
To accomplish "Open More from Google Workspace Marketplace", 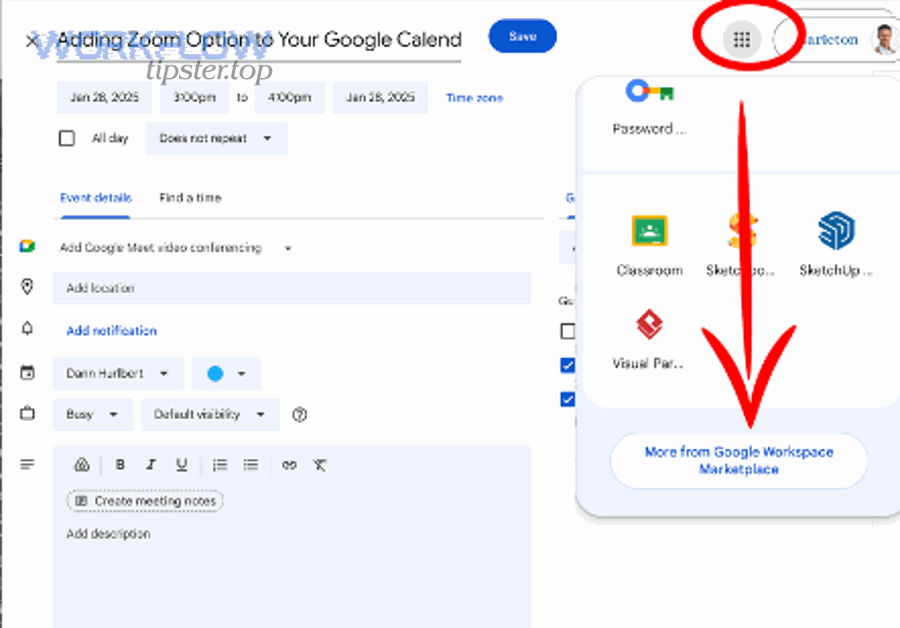I will [739, 460].
